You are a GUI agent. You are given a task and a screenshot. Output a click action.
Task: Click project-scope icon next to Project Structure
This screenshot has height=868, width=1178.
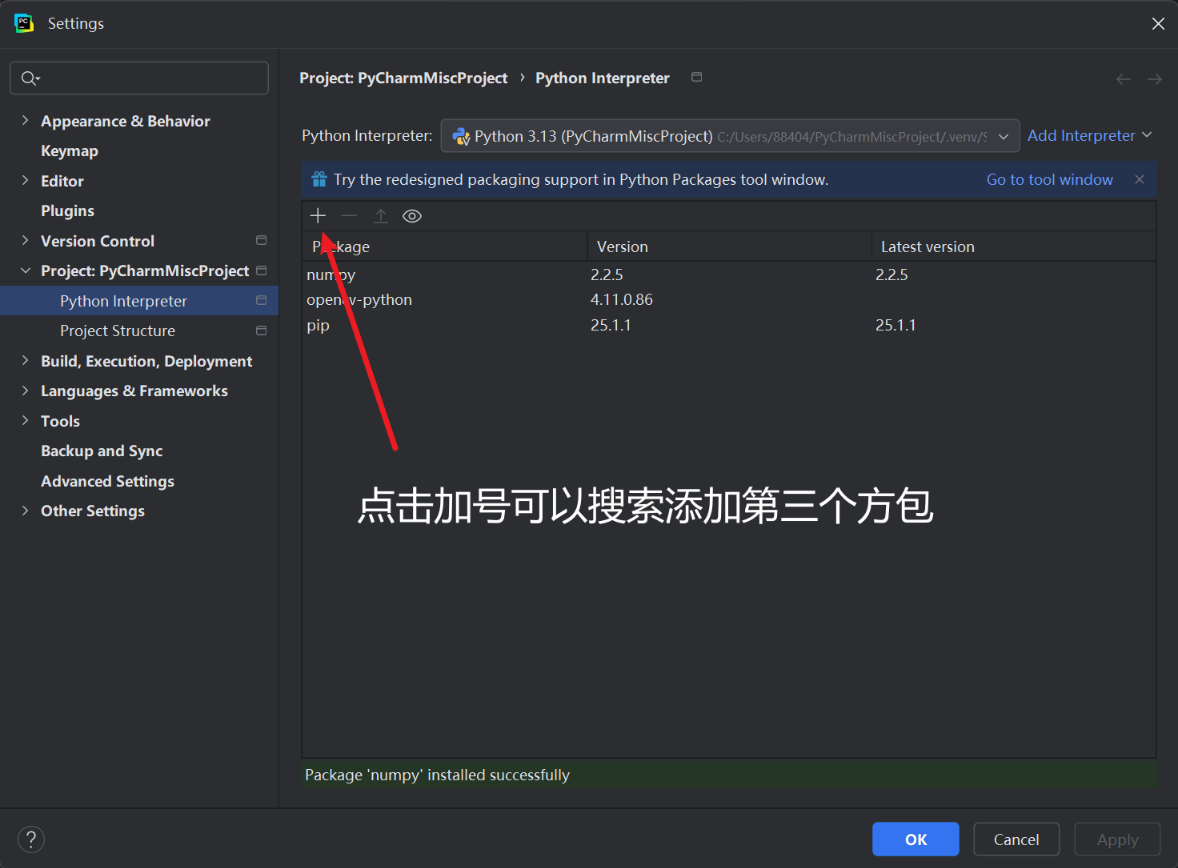(x=261, y=331)
